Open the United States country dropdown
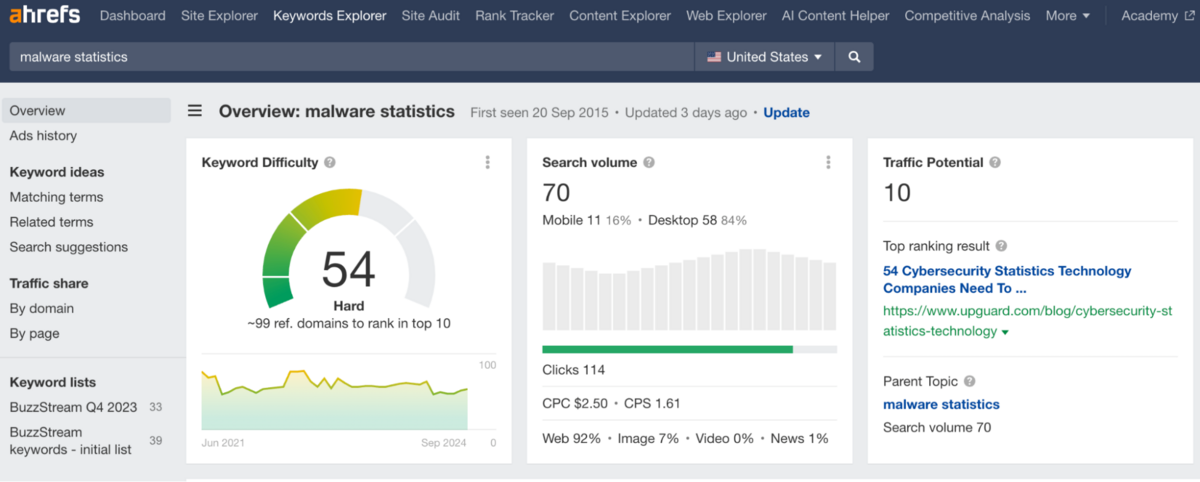The image size is (1200, 482). 765,57
